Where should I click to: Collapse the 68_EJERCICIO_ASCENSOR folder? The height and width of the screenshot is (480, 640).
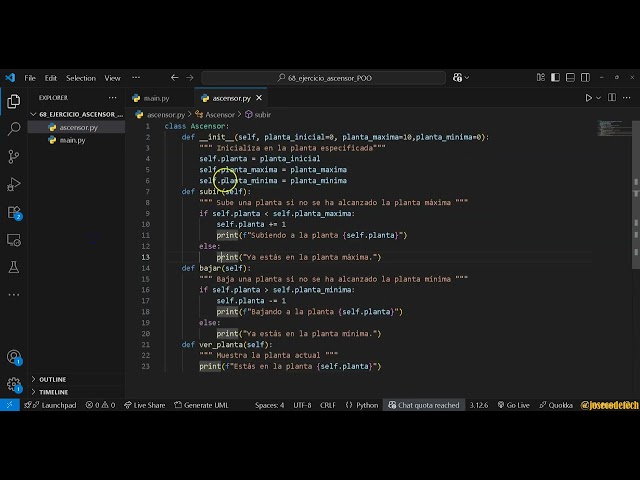pos(77,114)
